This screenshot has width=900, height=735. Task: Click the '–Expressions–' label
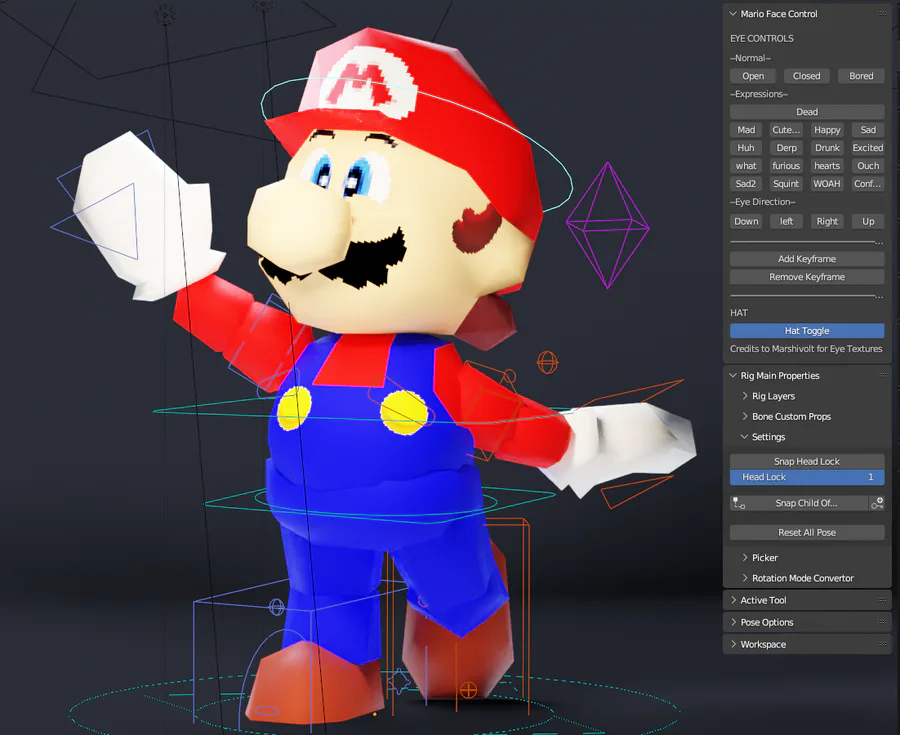[x=759, y=94]
